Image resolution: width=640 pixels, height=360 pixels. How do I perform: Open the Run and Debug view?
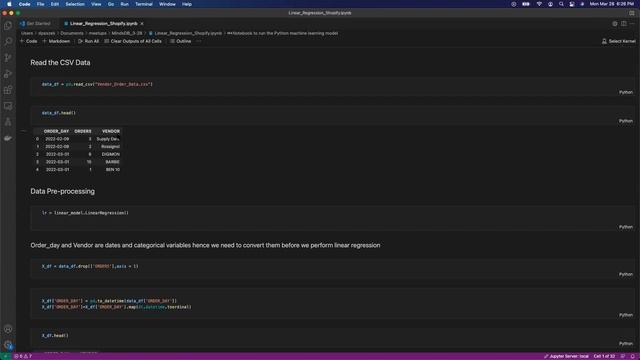8,74
